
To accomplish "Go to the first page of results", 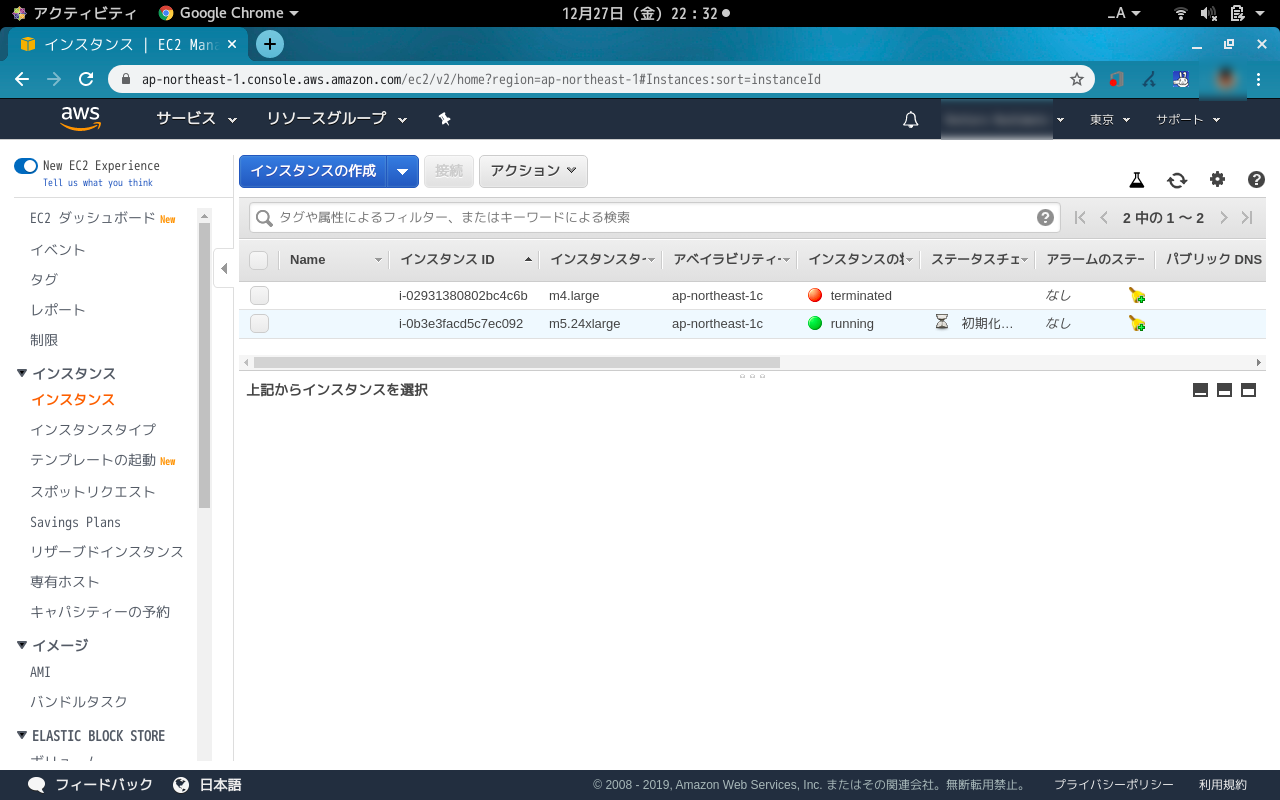I will (1080, 217).
